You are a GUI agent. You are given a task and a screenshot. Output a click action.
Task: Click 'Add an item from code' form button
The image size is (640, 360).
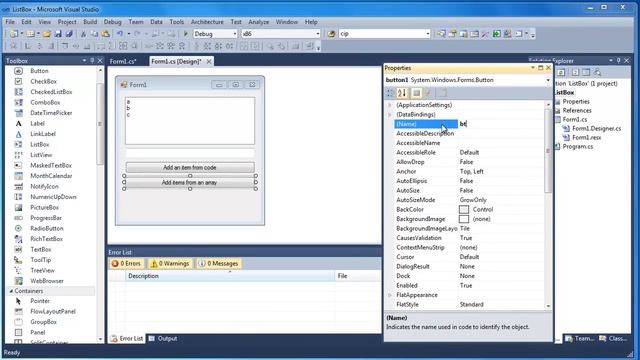(x=190, y=167)
